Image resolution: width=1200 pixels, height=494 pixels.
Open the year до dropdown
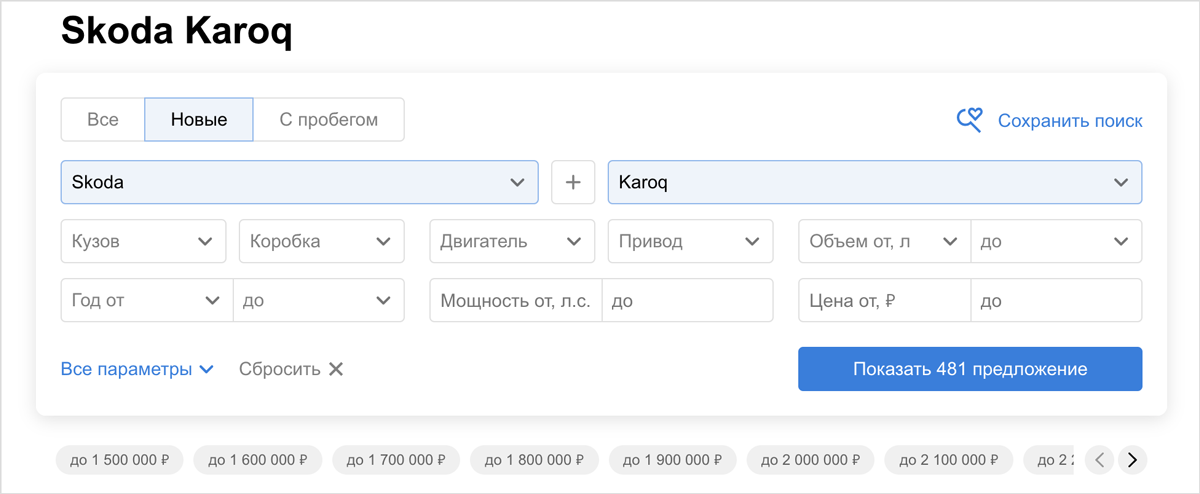click(x=319, y=301)
